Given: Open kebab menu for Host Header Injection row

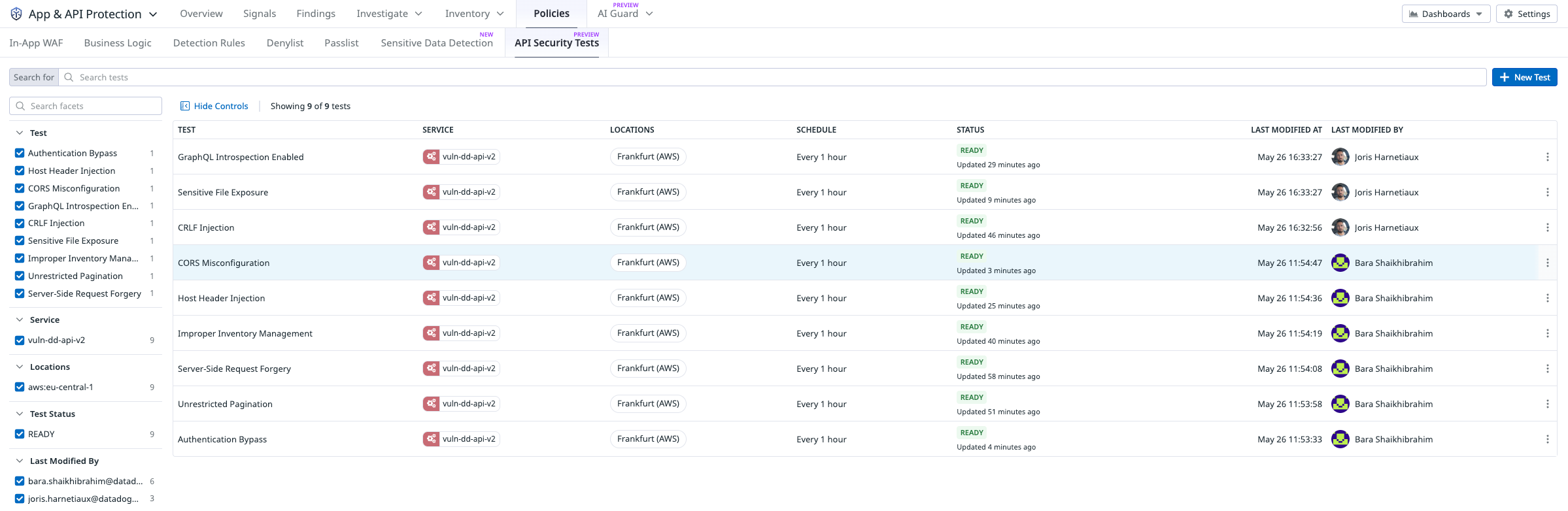Looking at the screenshot, I should click(1547, 298).
